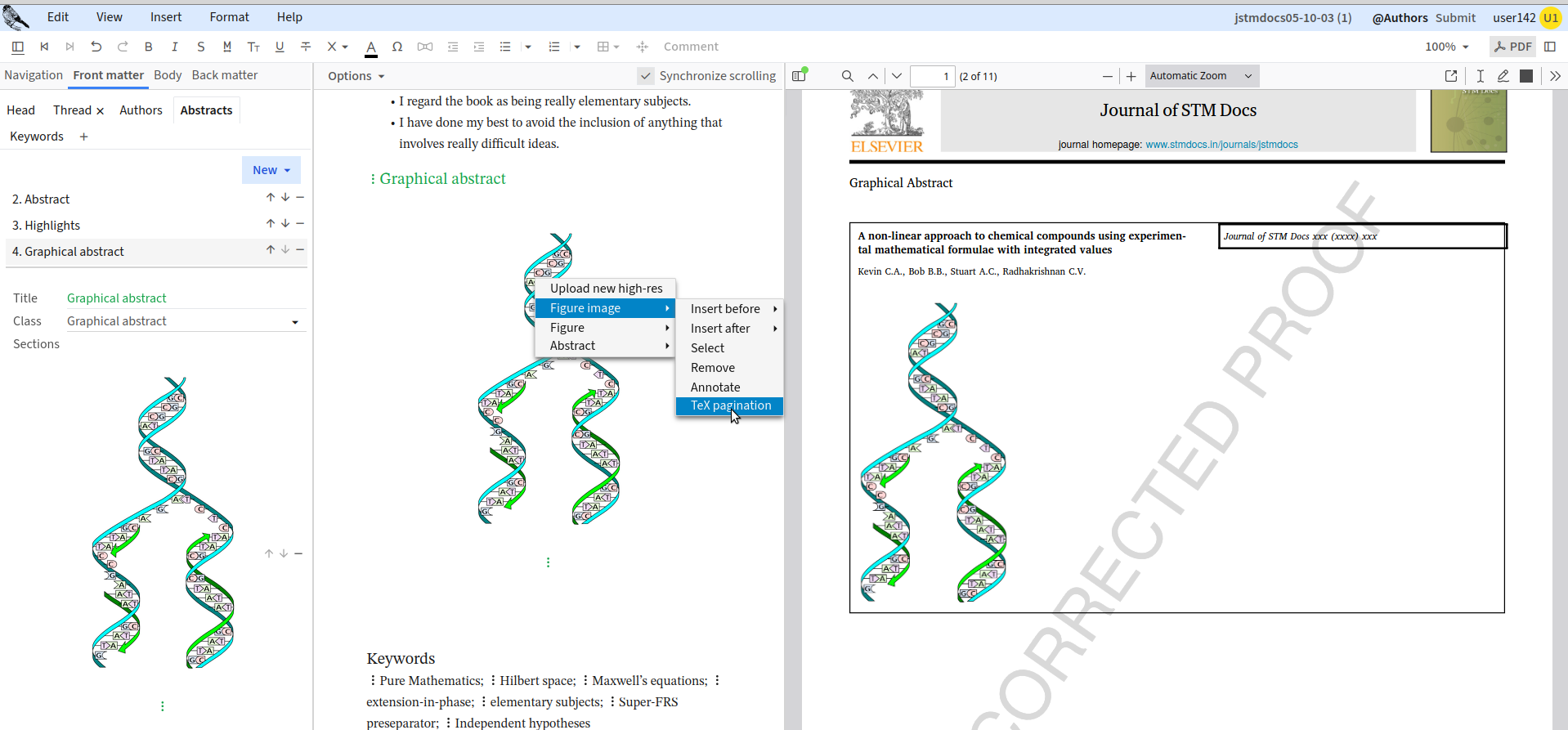
Task: Select the PDF draw pencil tool
Action: tap(1503, 76)
